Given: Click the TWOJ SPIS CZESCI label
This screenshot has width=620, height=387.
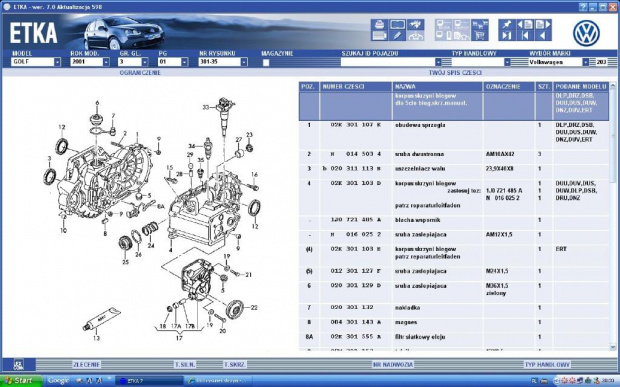Looking at the screenshot, I should (455, 73).
